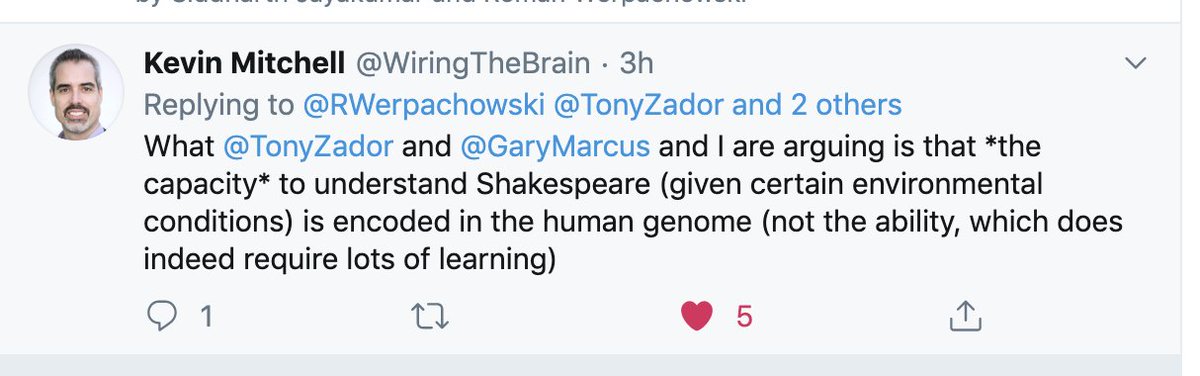This screenshot has height=376, width=1200.
Task: Click the reply count number 1
Action: click(206, 317)
